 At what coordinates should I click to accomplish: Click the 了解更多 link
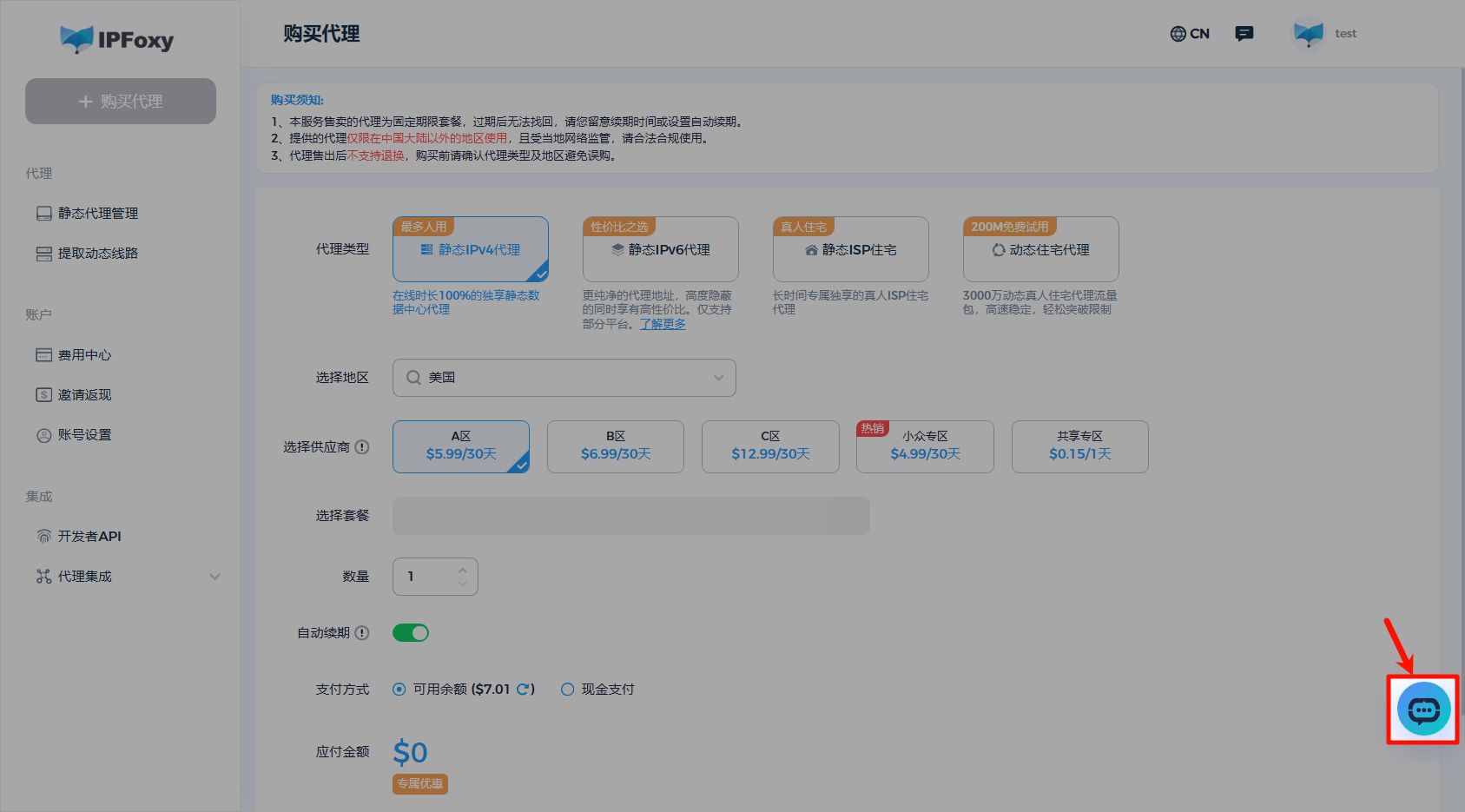pos(663,324)
